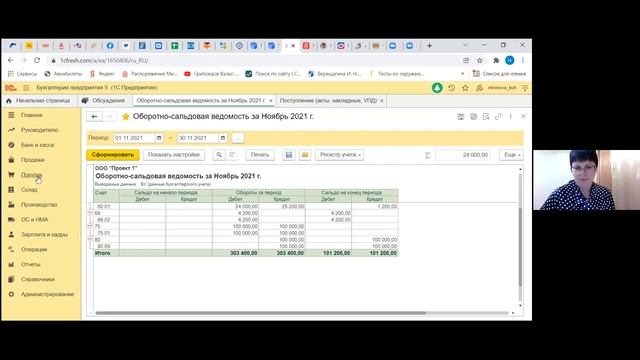Collapse the account 80 group in report
The image size is (640, 360).
[x=91, y=240]
